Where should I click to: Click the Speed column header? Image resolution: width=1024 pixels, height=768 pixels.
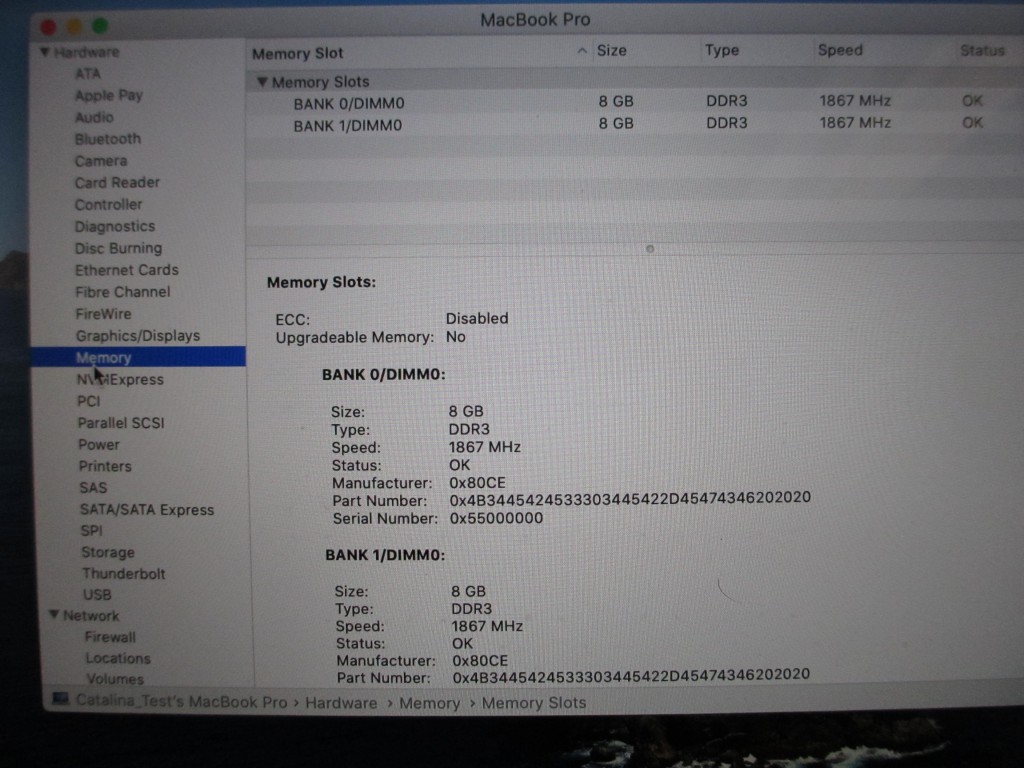pos(840,50)
